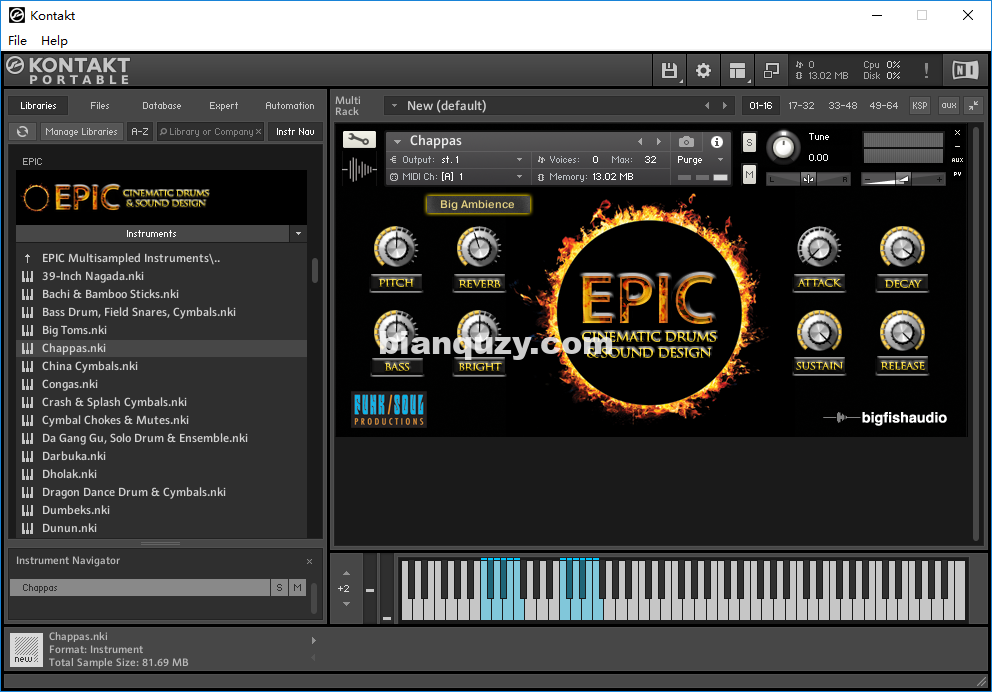This screenshot has width=992, height=692.
Task: Switch to the Automation tab
Action: tap(289, 106)
